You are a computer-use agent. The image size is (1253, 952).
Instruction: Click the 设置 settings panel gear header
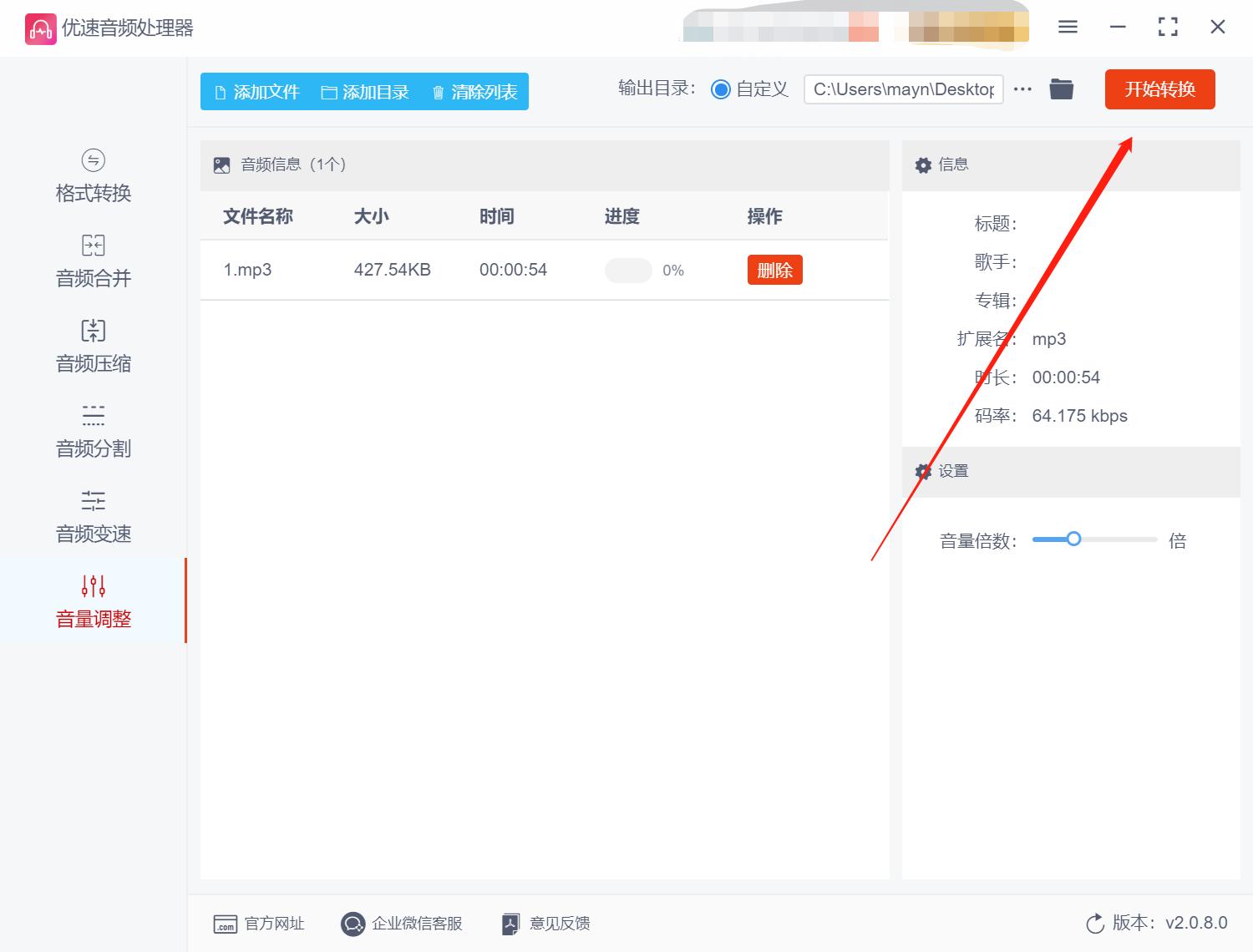pyautogui.click(x=923, y=472)
